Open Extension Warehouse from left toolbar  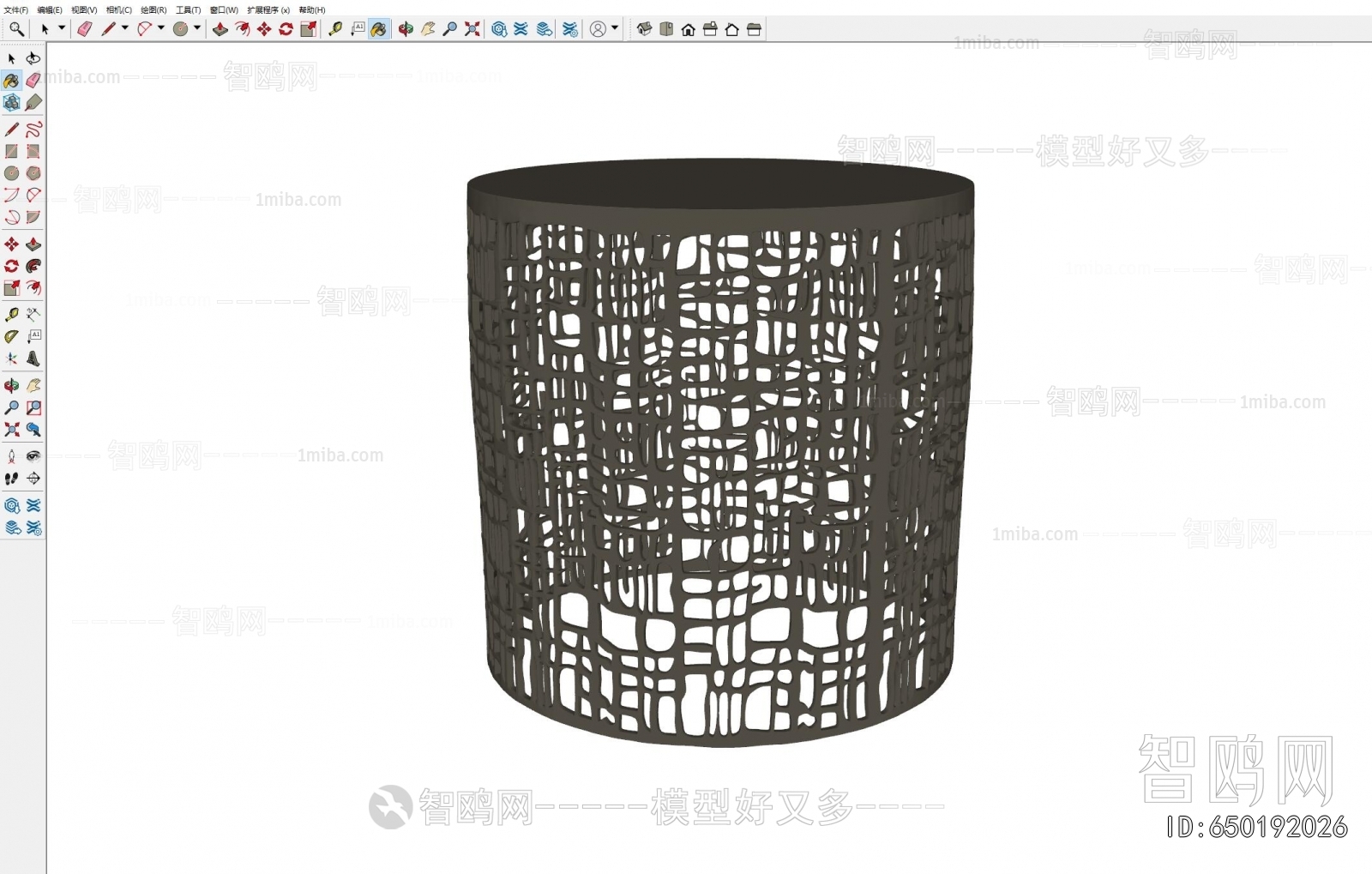tap(33, 506)
